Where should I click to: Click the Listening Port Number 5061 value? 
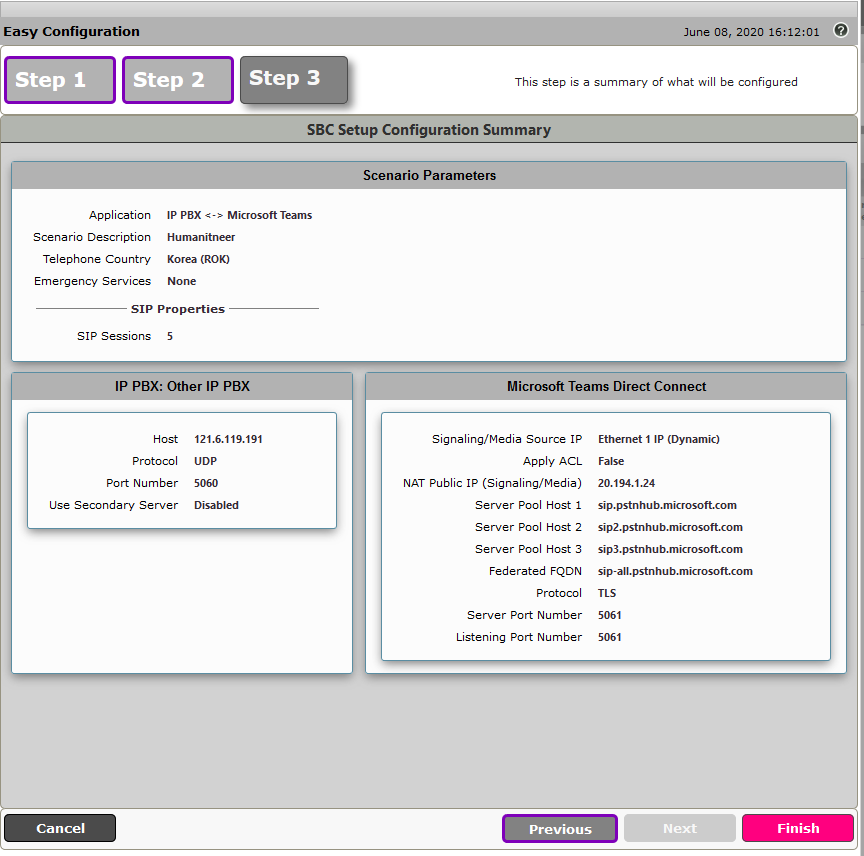[609, 638]
